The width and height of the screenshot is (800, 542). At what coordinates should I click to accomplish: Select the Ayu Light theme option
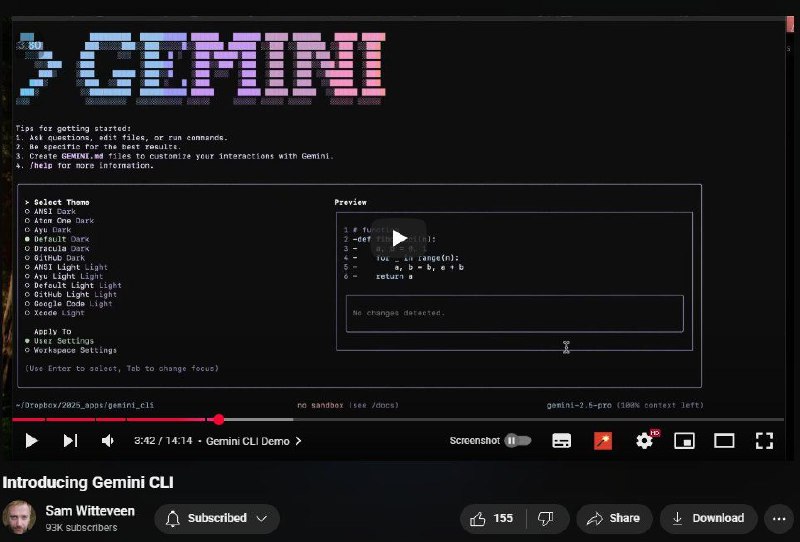(x=64, y=276)
